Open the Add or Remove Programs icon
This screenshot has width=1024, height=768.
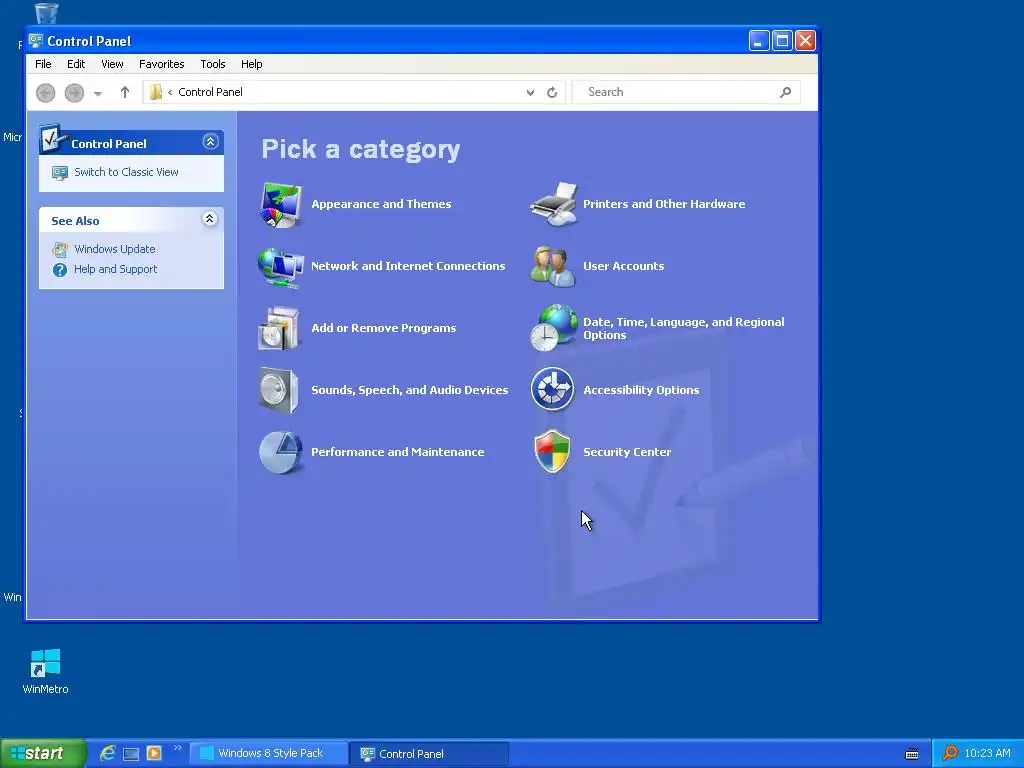click(279, 328)
